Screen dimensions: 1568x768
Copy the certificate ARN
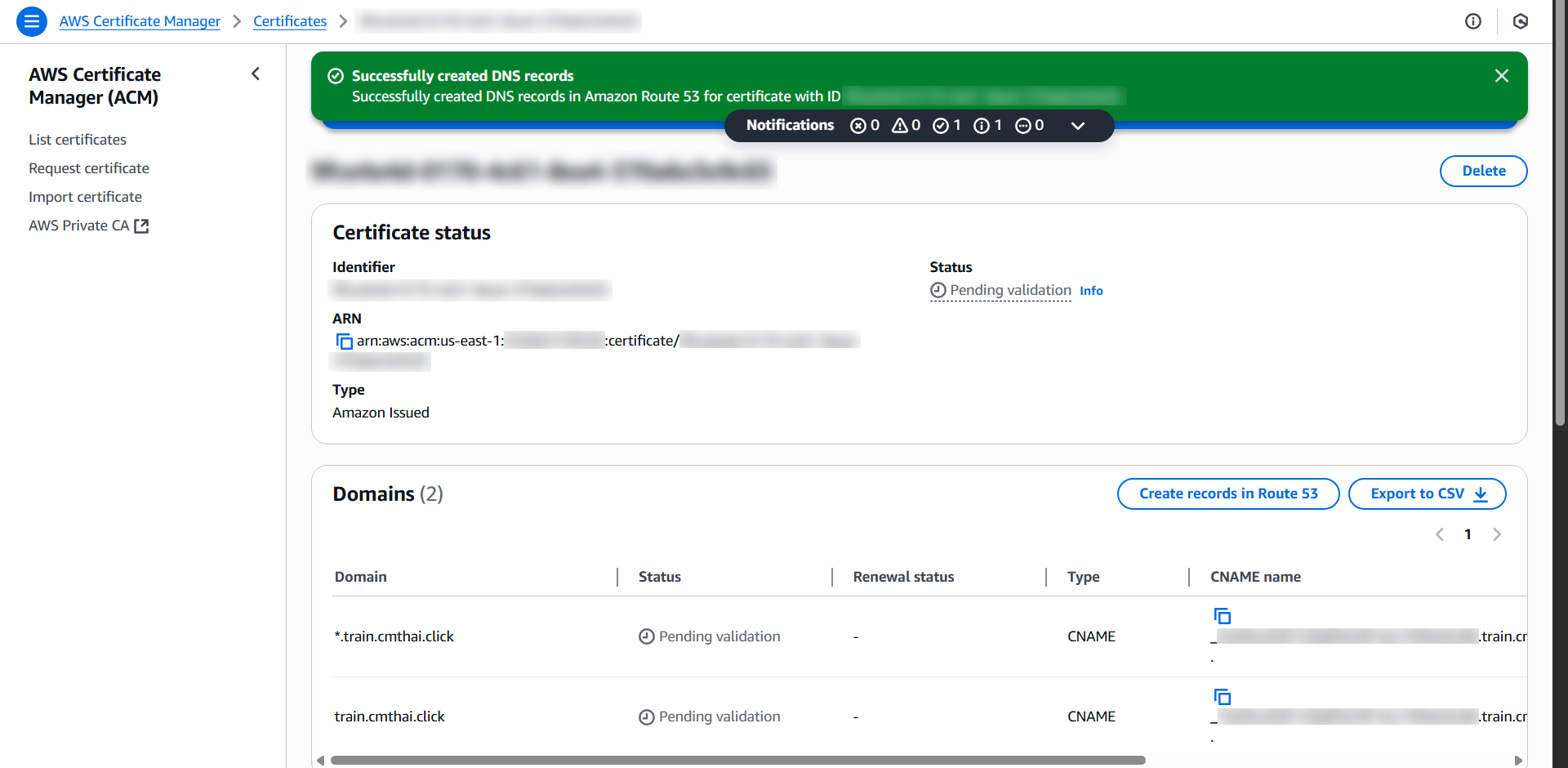pyautogui.click(x=344, y=342)
